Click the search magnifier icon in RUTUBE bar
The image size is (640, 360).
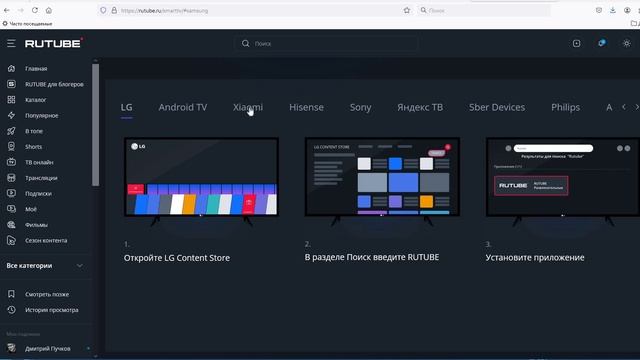tap(245, 43)
